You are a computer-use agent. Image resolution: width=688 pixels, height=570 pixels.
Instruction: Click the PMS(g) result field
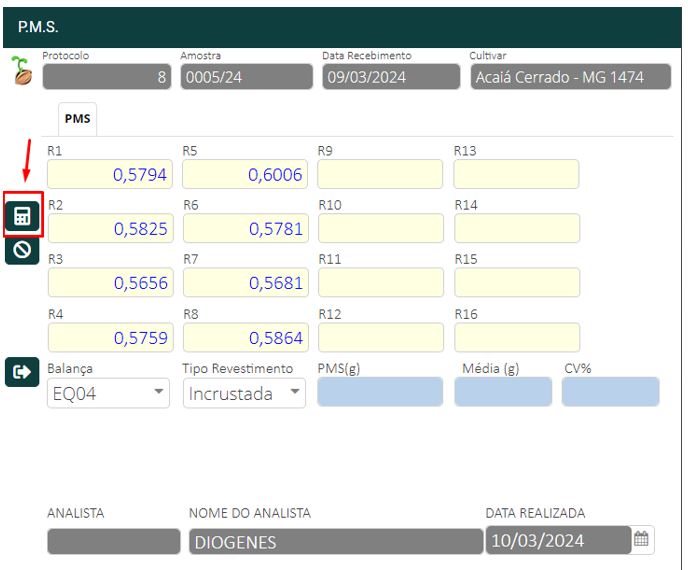[380, 392]
